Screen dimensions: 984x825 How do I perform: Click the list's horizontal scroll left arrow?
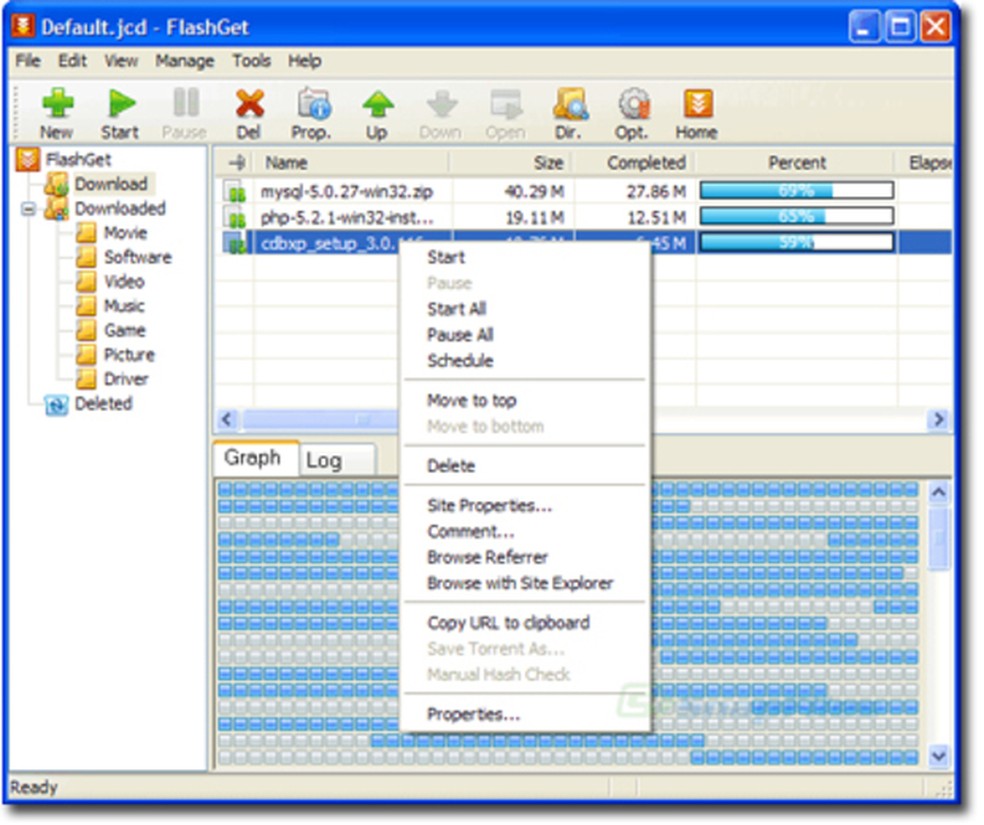coord(227,419)
